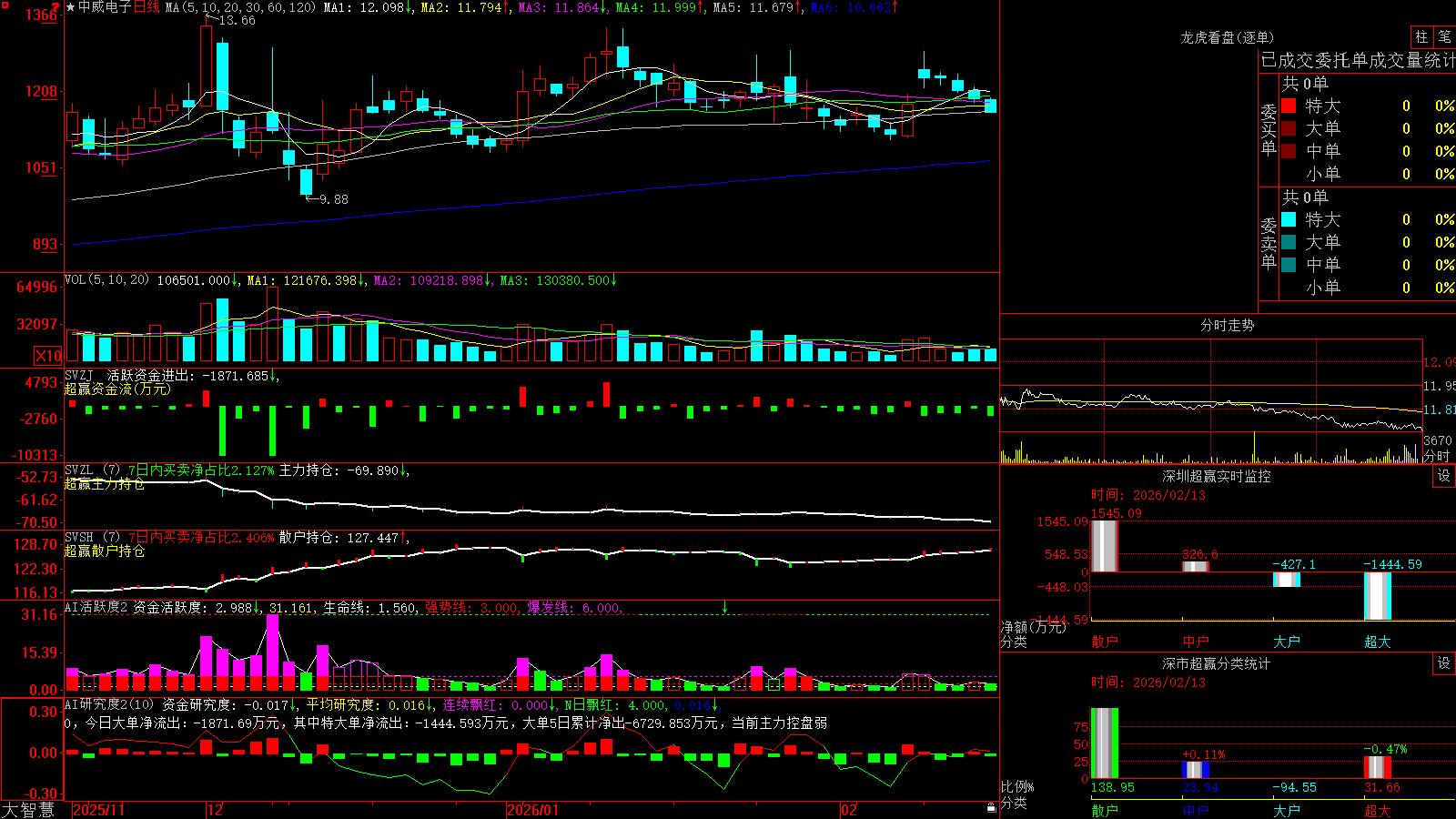The image size is (1456, 819).
Task: Open 设 settings for 深市超赢分类统计
Action: pos(1444,663)
